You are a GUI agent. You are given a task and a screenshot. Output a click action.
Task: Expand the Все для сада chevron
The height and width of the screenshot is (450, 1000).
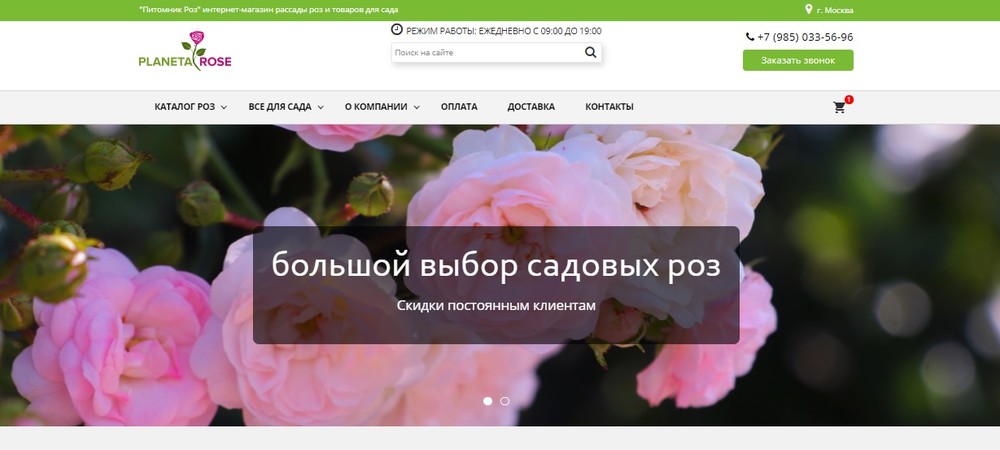[321, 108]
